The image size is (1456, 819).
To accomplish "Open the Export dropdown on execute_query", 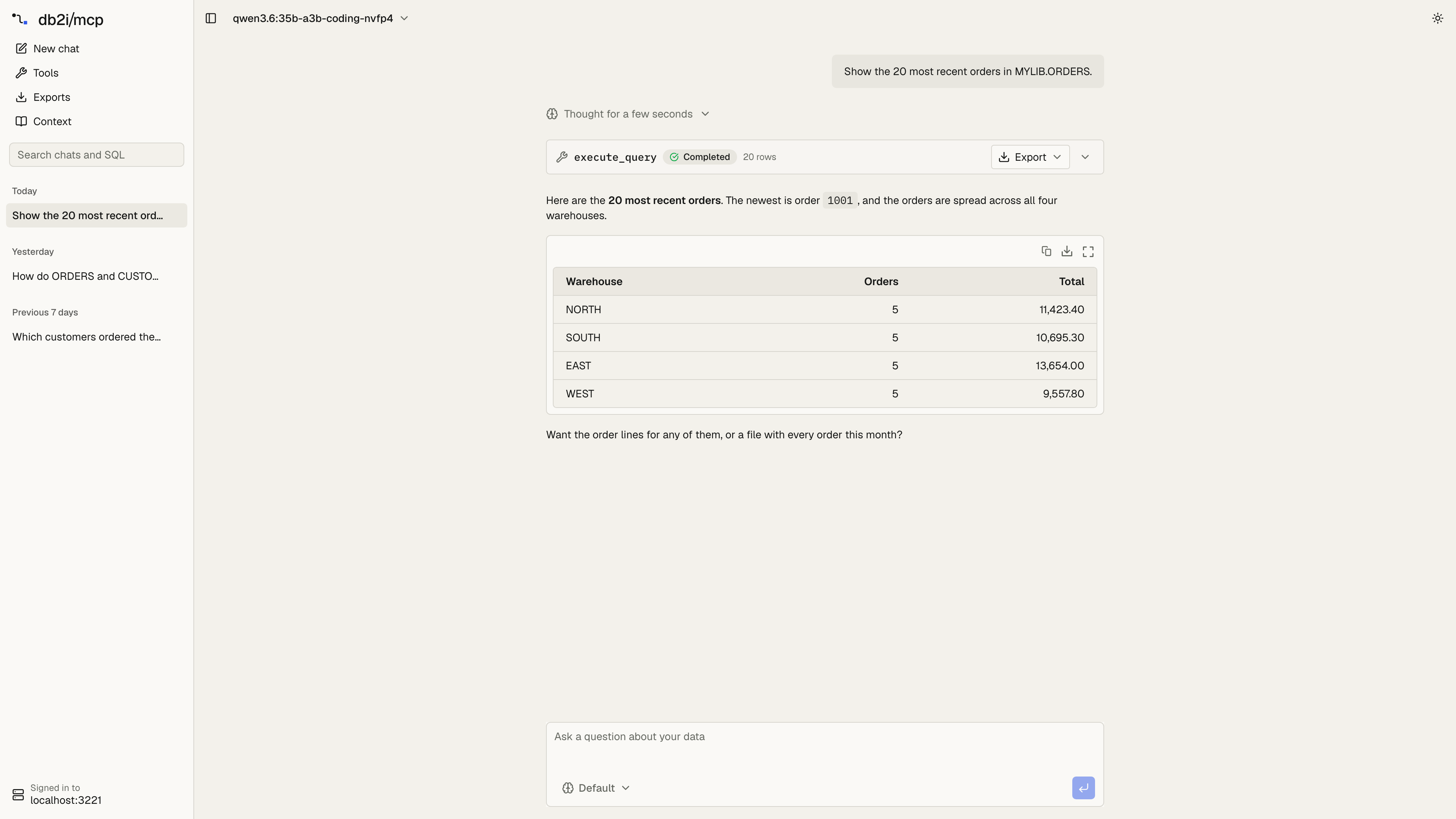I will pyautogui.click(x=1030, y=157).
